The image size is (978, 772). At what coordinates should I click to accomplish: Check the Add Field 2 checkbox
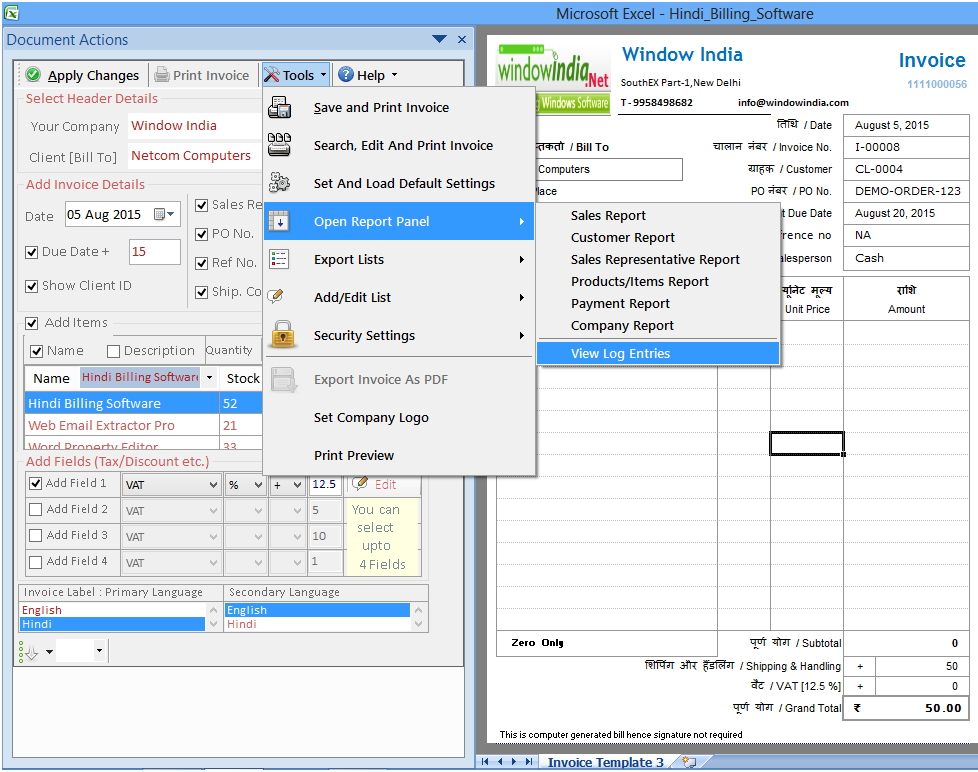[36, 509]
